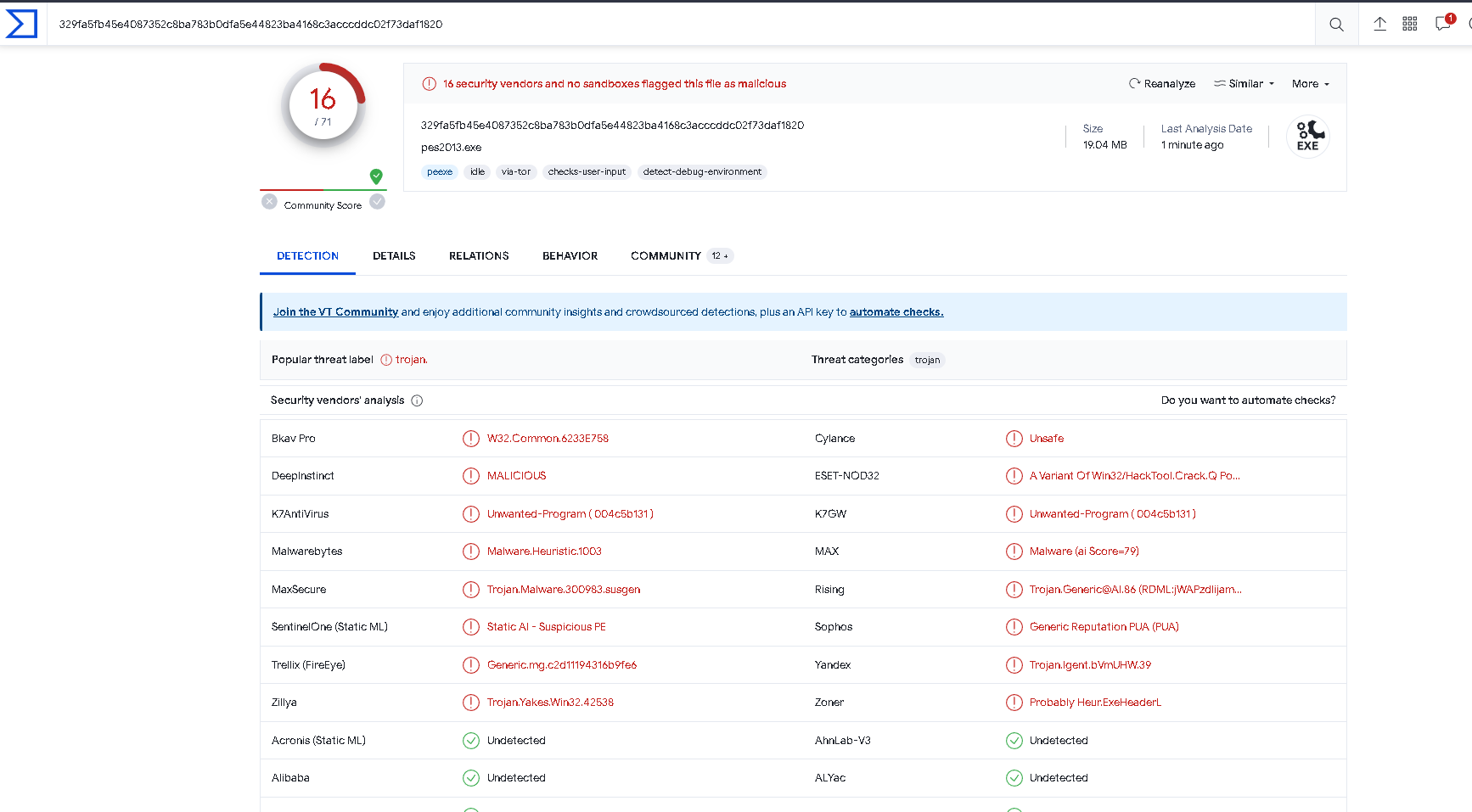This screenshot has height=812, width=1472.
Task: Click the search magnifier icon
Action: tap(1336, 25)
